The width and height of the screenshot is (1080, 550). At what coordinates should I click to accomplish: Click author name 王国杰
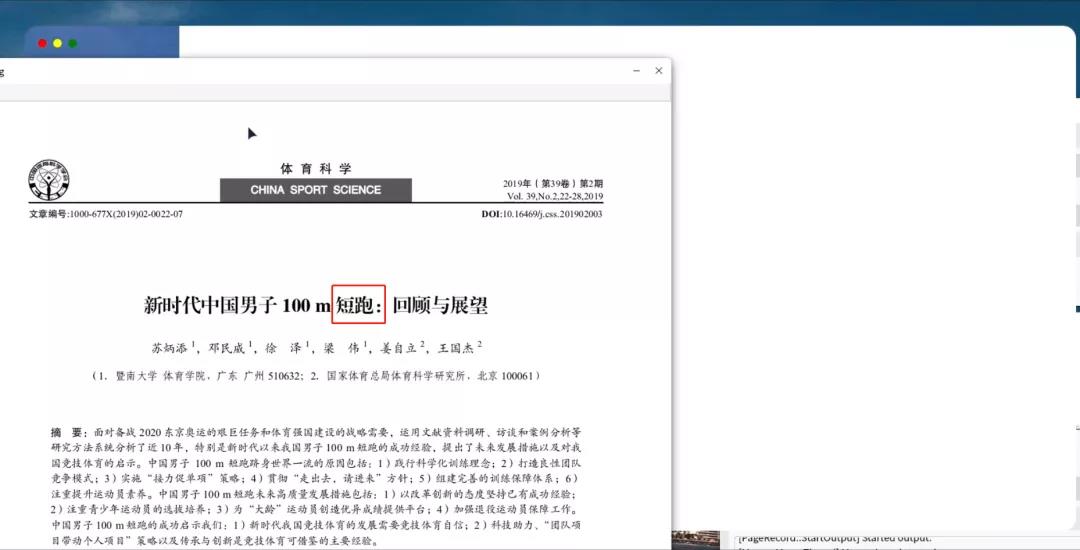[456, 348]
